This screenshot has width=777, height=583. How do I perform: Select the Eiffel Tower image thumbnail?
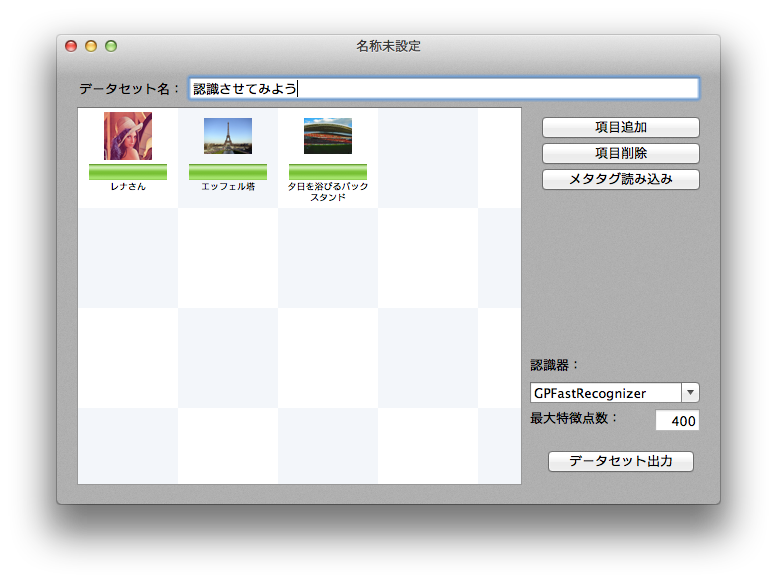228,136
